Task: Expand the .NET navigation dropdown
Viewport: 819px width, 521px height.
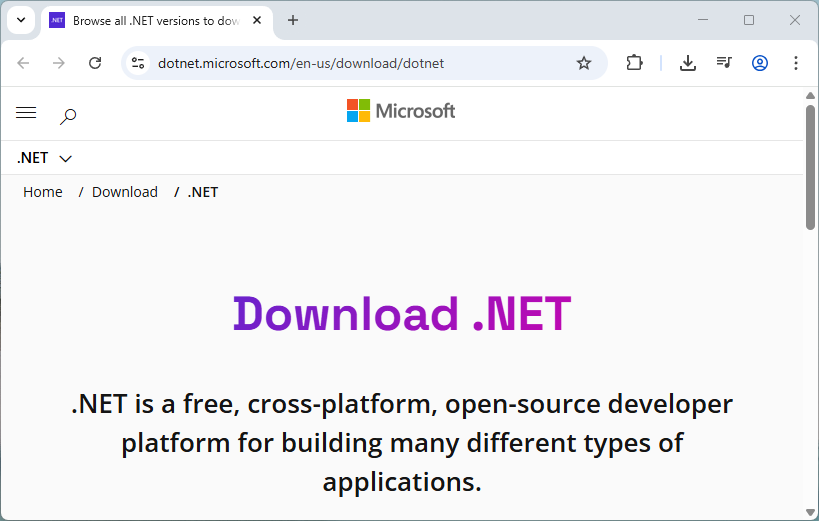Action: pyautogui.click(x=44, y=158)
